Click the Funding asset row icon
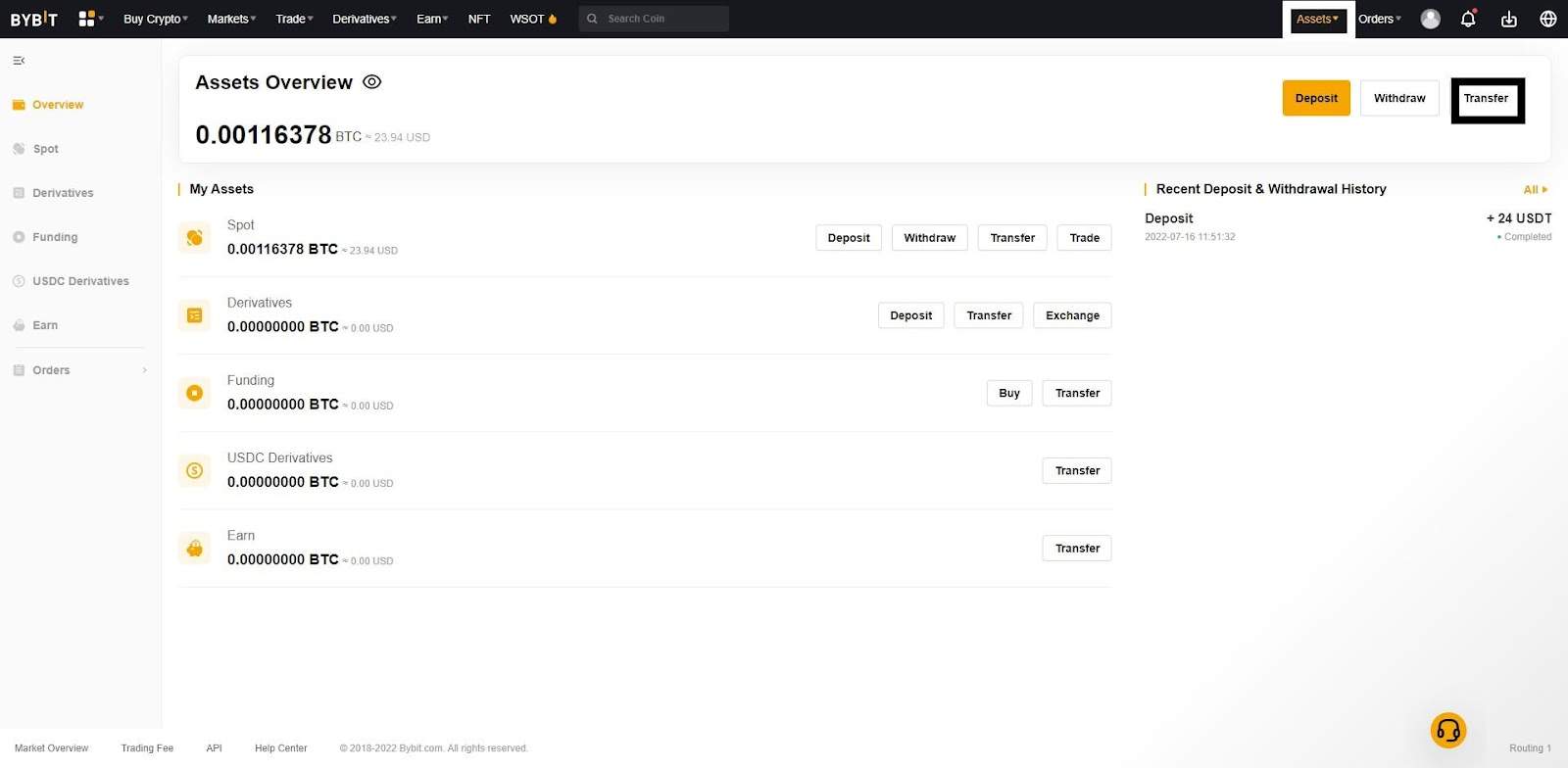The width and height of the screenshot is (1568, 768). pyautogui.click(x=194, y=393)
